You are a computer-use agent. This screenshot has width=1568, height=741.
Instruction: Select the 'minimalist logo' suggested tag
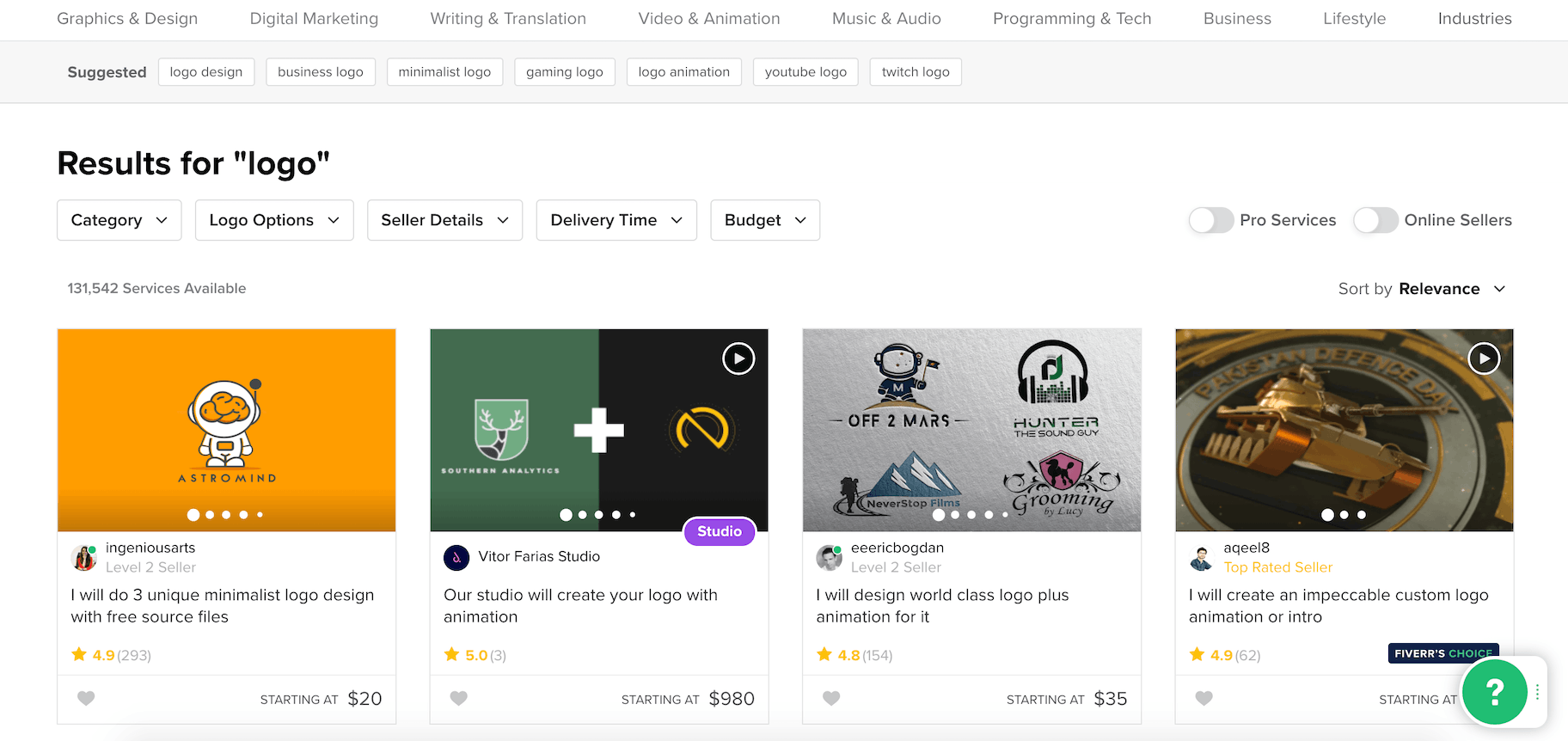(x=444, y=72)
